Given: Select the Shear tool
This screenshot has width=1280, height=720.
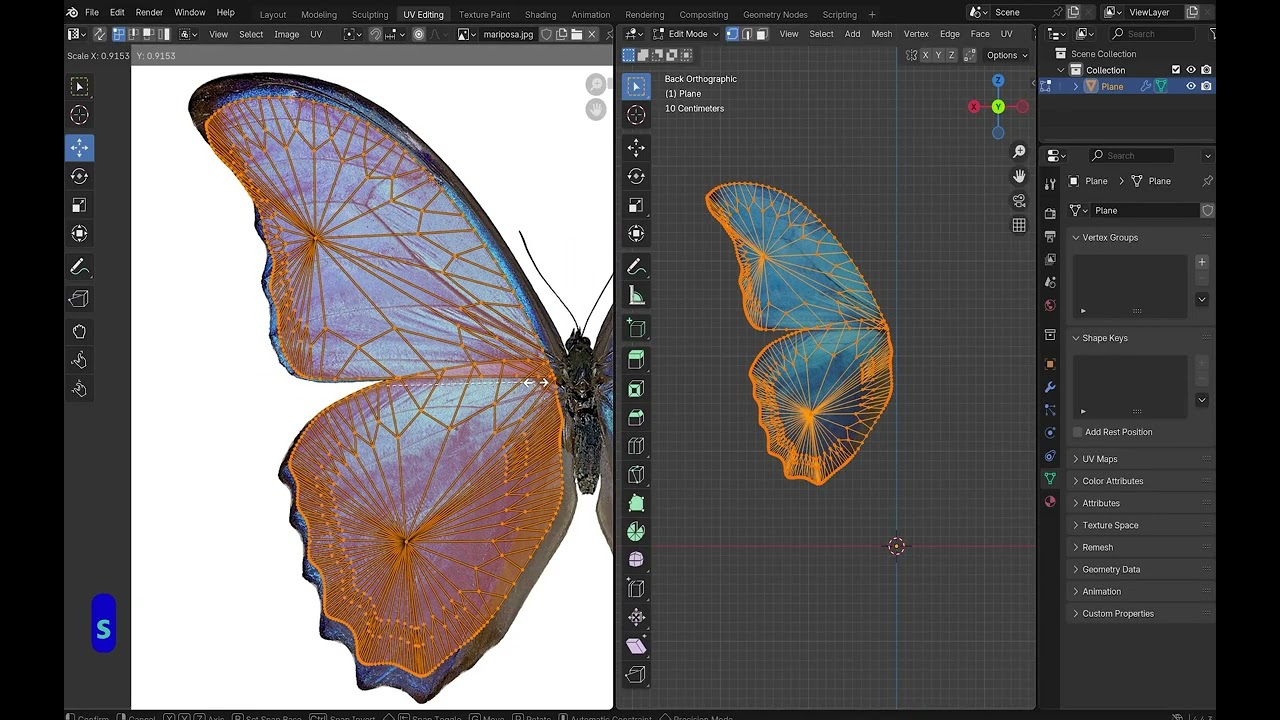Looking at the screenshot, I should tap(636, 646).
